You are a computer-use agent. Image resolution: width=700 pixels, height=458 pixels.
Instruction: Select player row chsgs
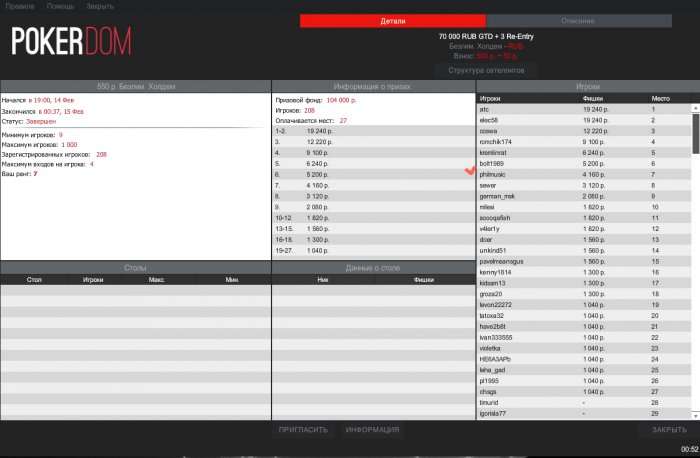coord(584,392)
